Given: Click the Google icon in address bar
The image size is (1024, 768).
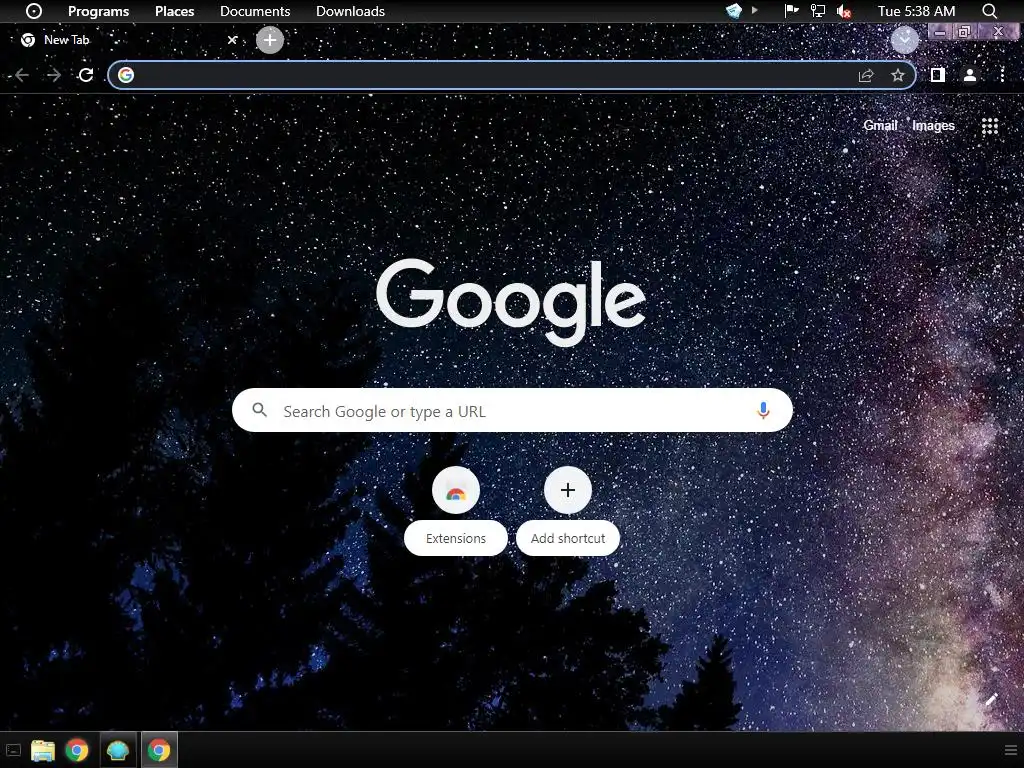Looking at the screenshot, I should (x=126, y=75).
